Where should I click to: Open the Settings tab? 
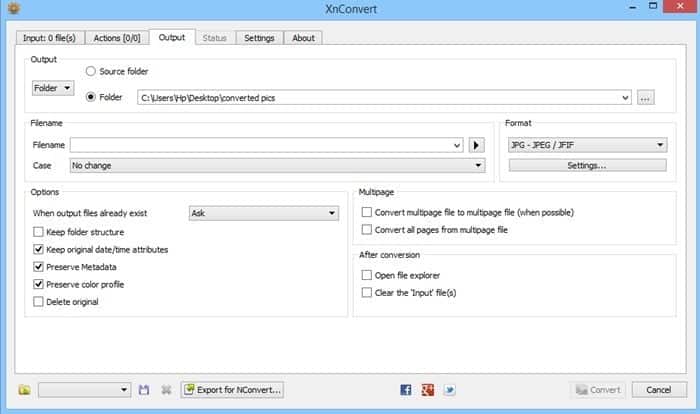coord(259,38)
